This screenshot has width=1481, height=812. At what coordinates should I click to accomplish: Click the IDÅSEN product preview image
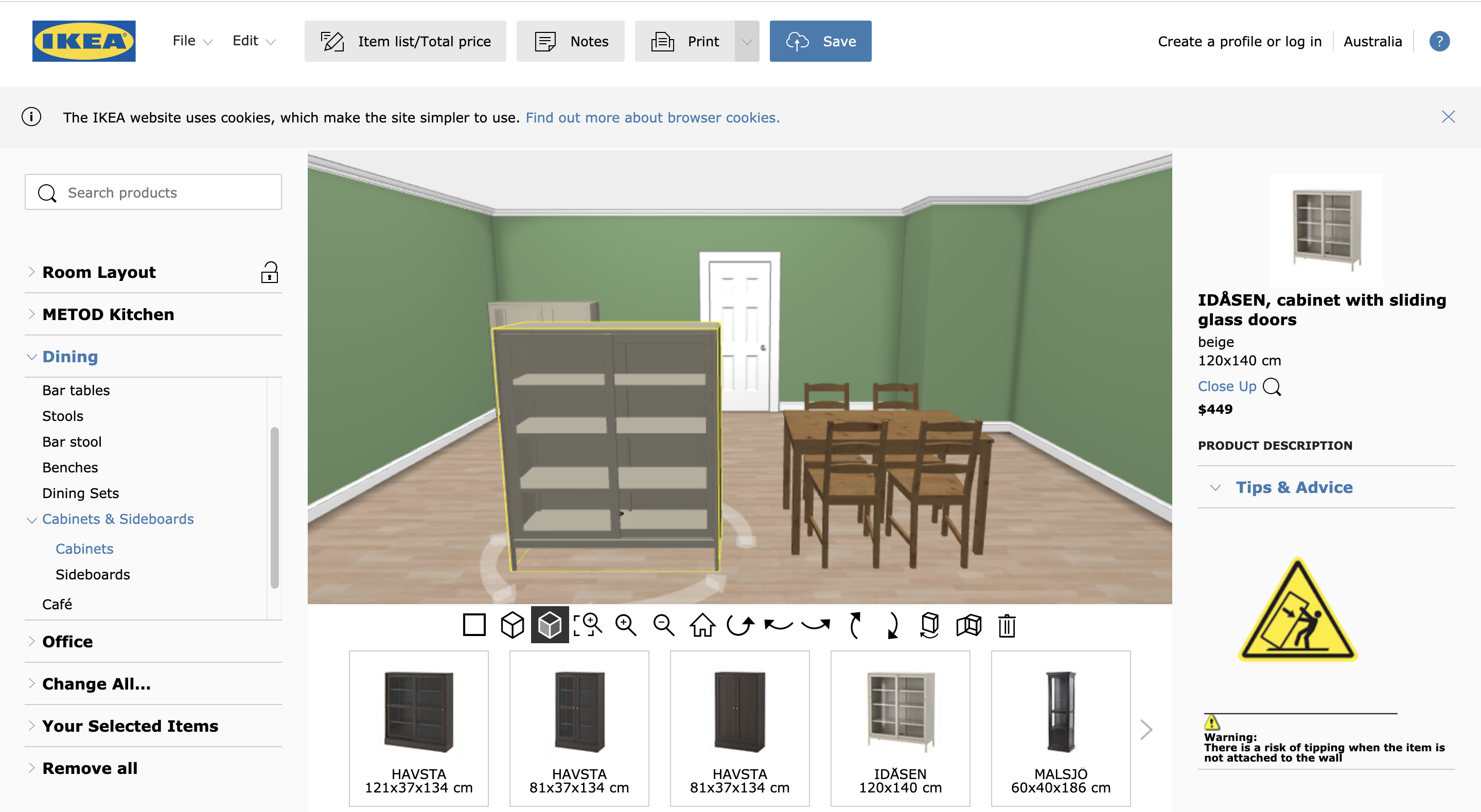(1326, 230)
